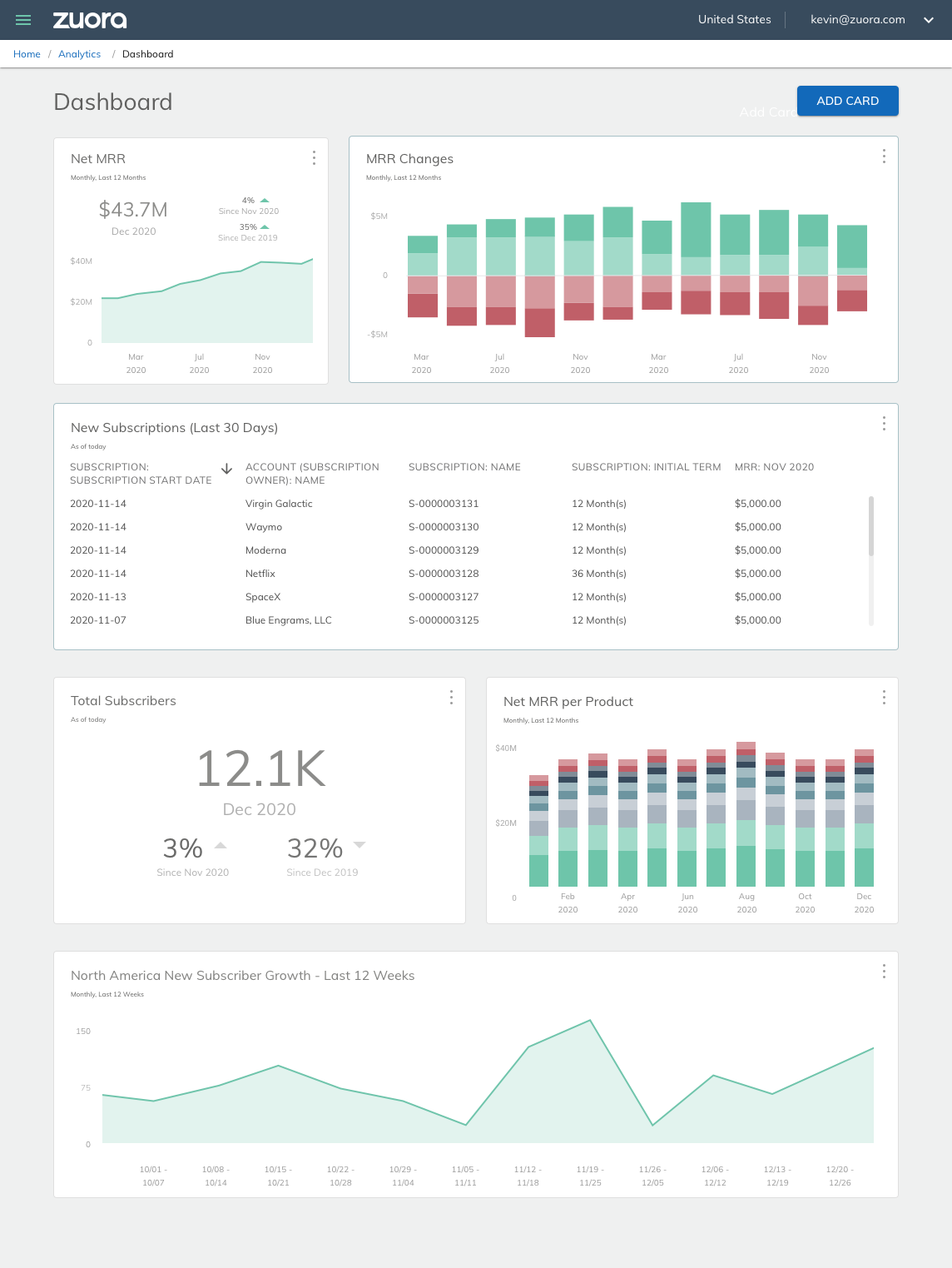
Task: Open the United States region selector
Action: tap(734, 20)
